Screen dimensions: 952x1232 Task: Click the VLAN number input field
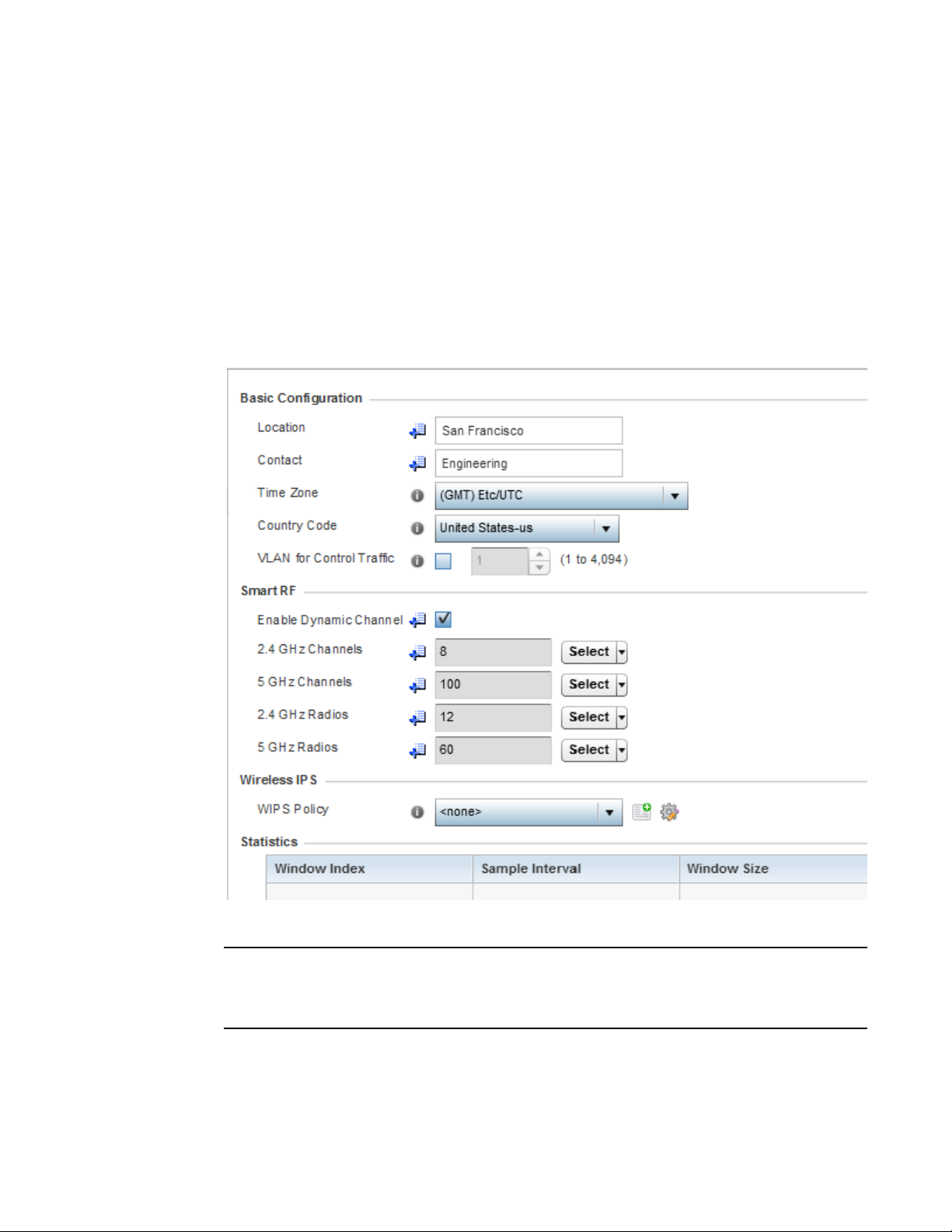pos(500,561)
